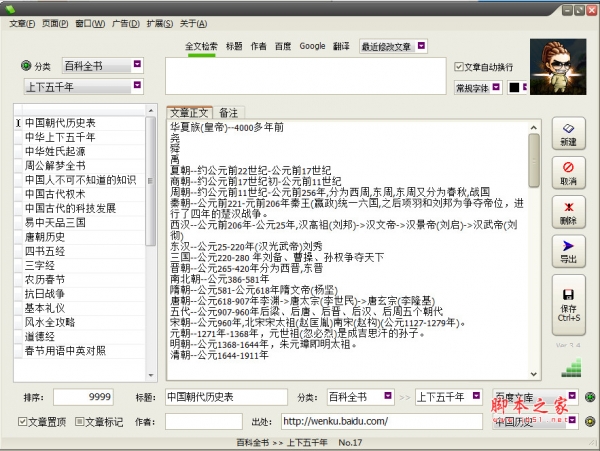Click the 新建 (New) article button
Screen dimensions: 600x451
568,133
